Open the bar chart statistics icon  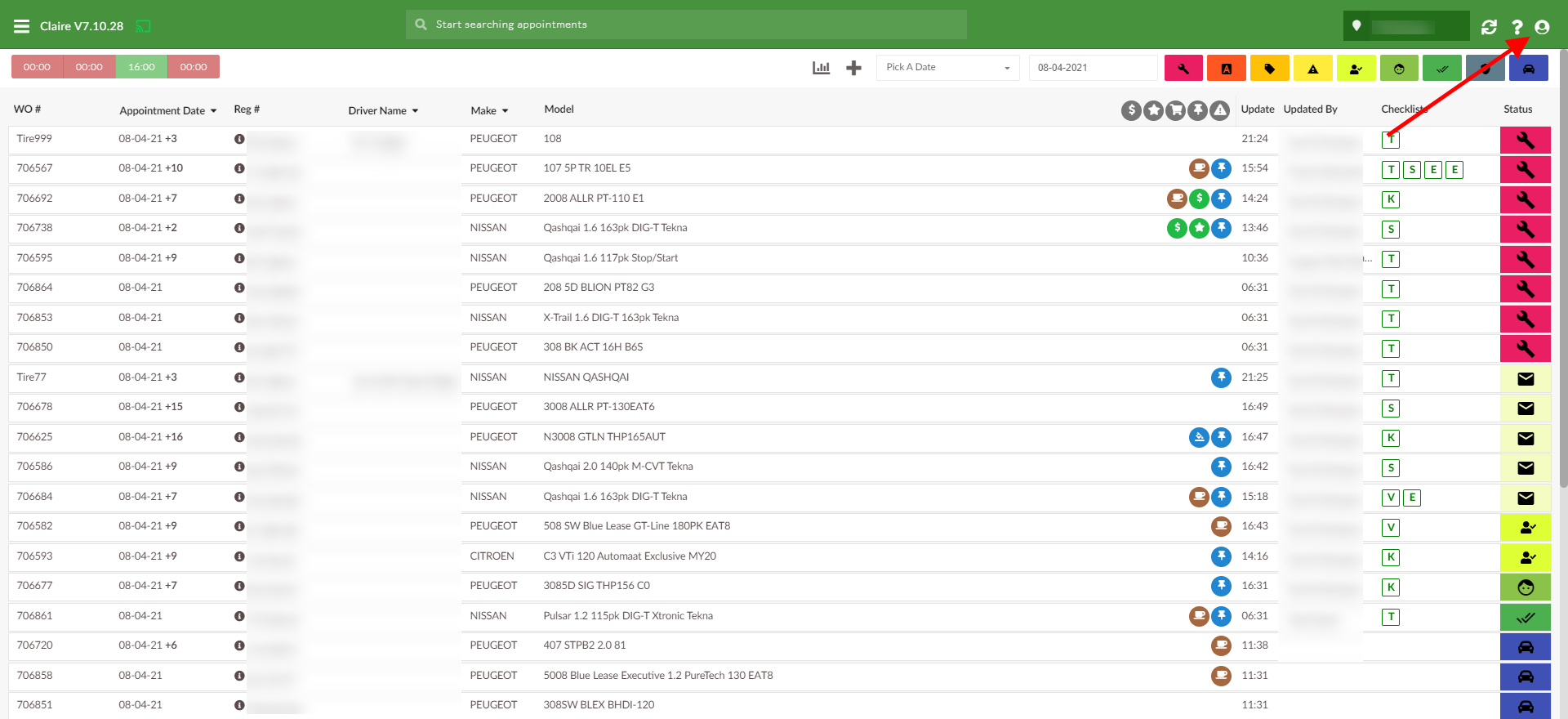[821, 68]
